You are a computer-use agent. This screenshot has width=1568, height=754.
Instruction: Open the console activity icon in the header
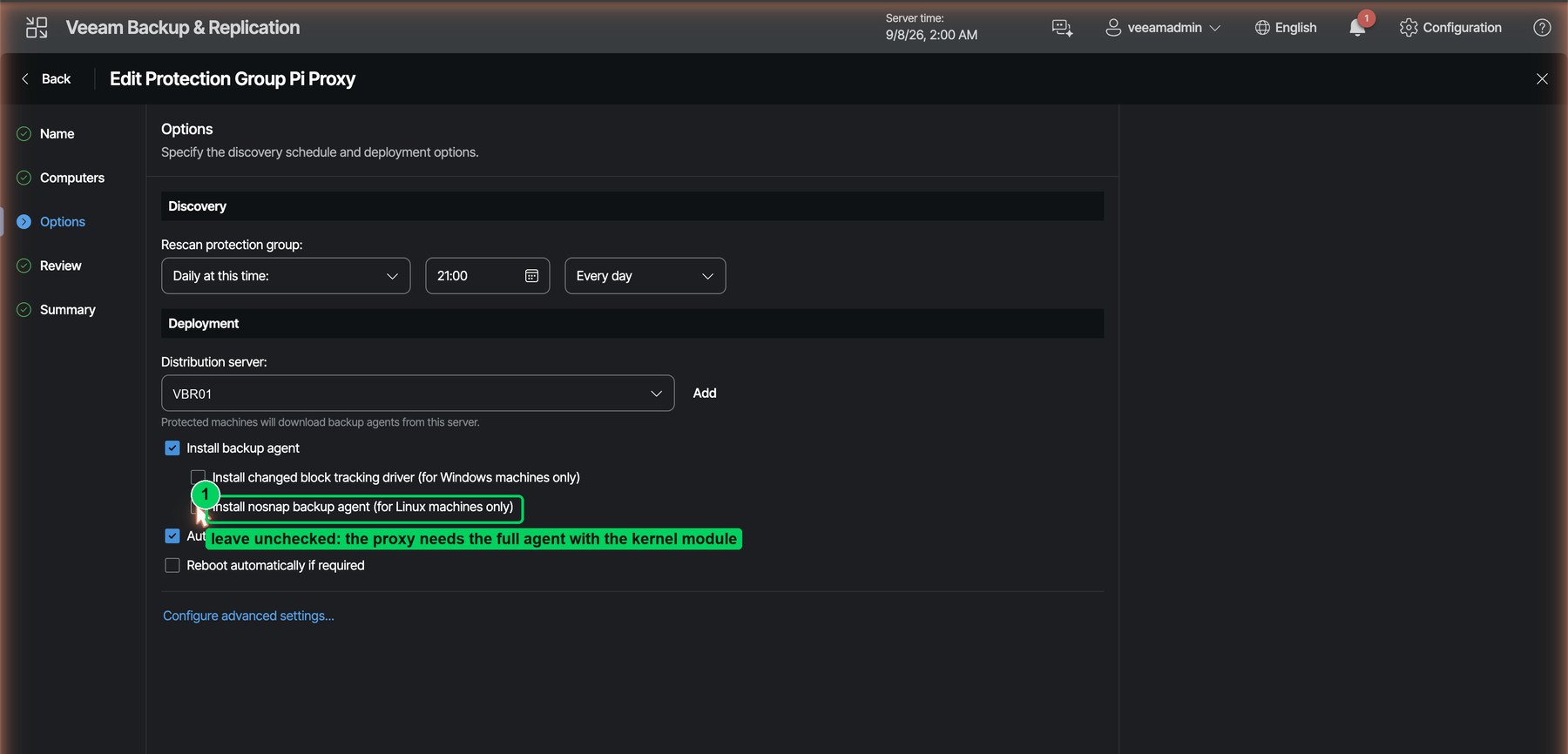click(x=1062, y=28)
